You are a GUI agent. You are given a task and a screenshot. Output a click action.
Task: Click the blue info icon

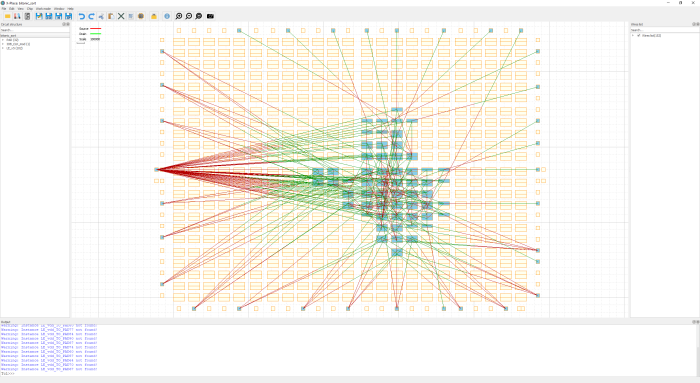(x=167, y=16)
